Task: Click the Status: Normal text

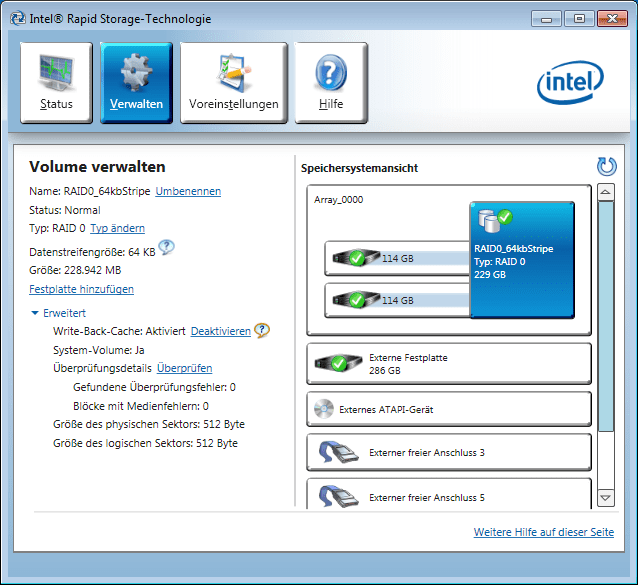Action: click(65, 210)
